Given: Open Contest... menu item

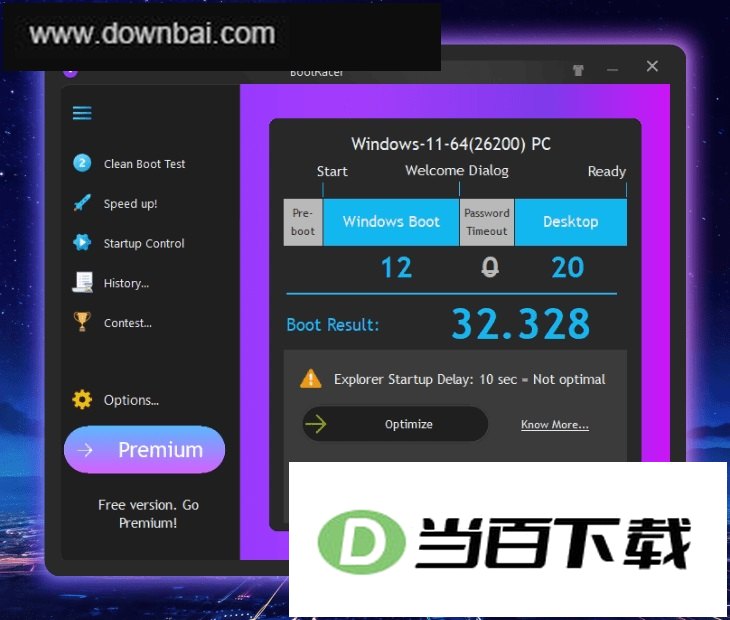Looking at the screenshot, I should coord(128,323).
